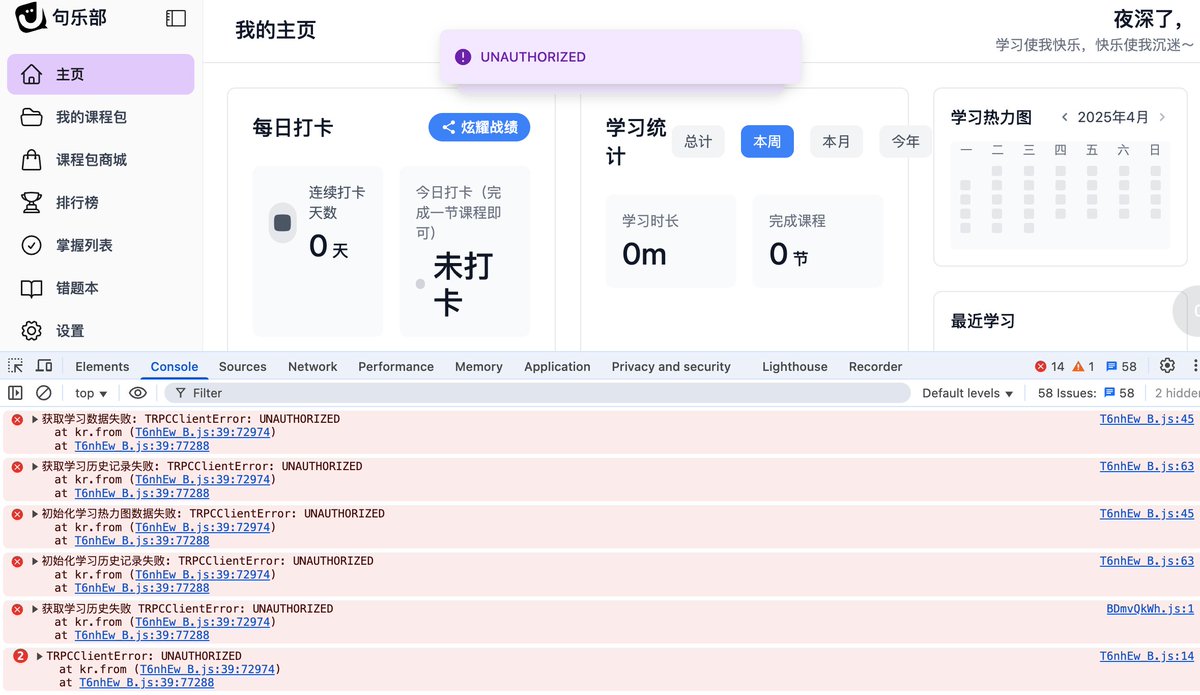1200x695 pixels.
Task: Select the 本周 statistics filter
Action: pyautogui.click(x=767, y=141)
